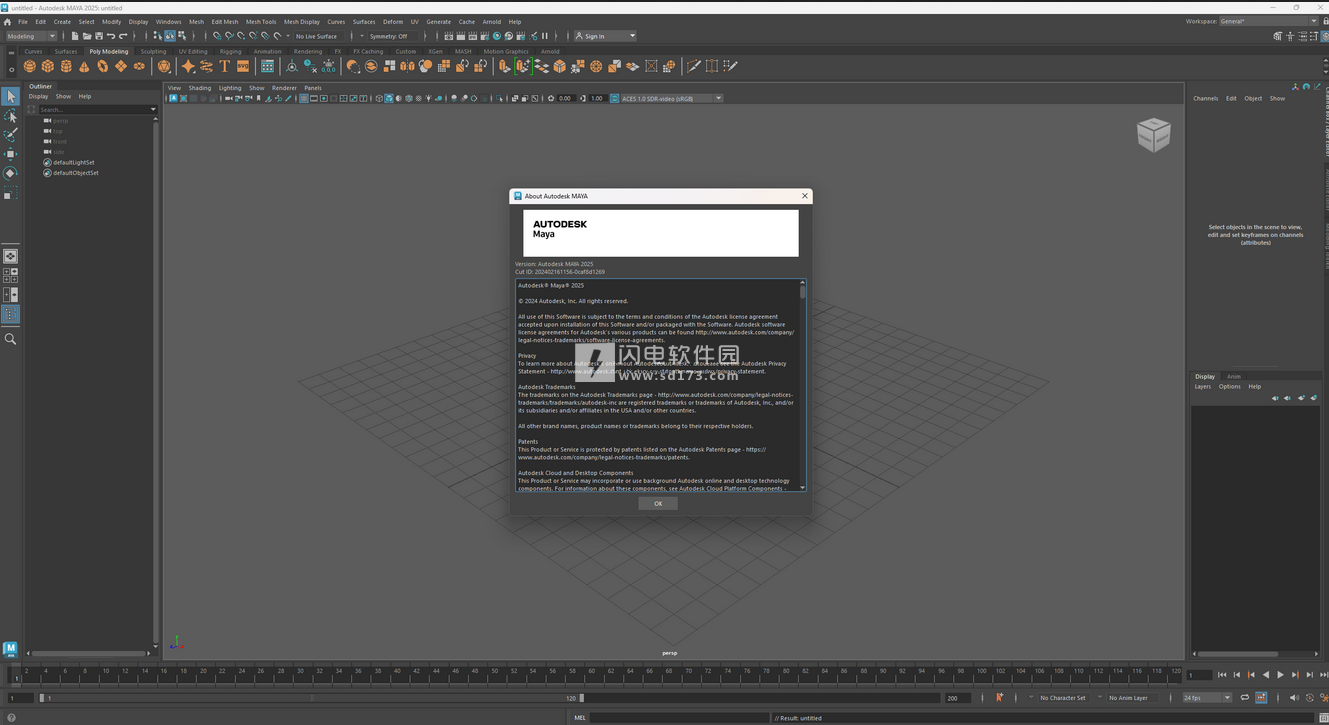Toggle the Outliner panel layout button
Screen dimensions: 1329x725
10,314
